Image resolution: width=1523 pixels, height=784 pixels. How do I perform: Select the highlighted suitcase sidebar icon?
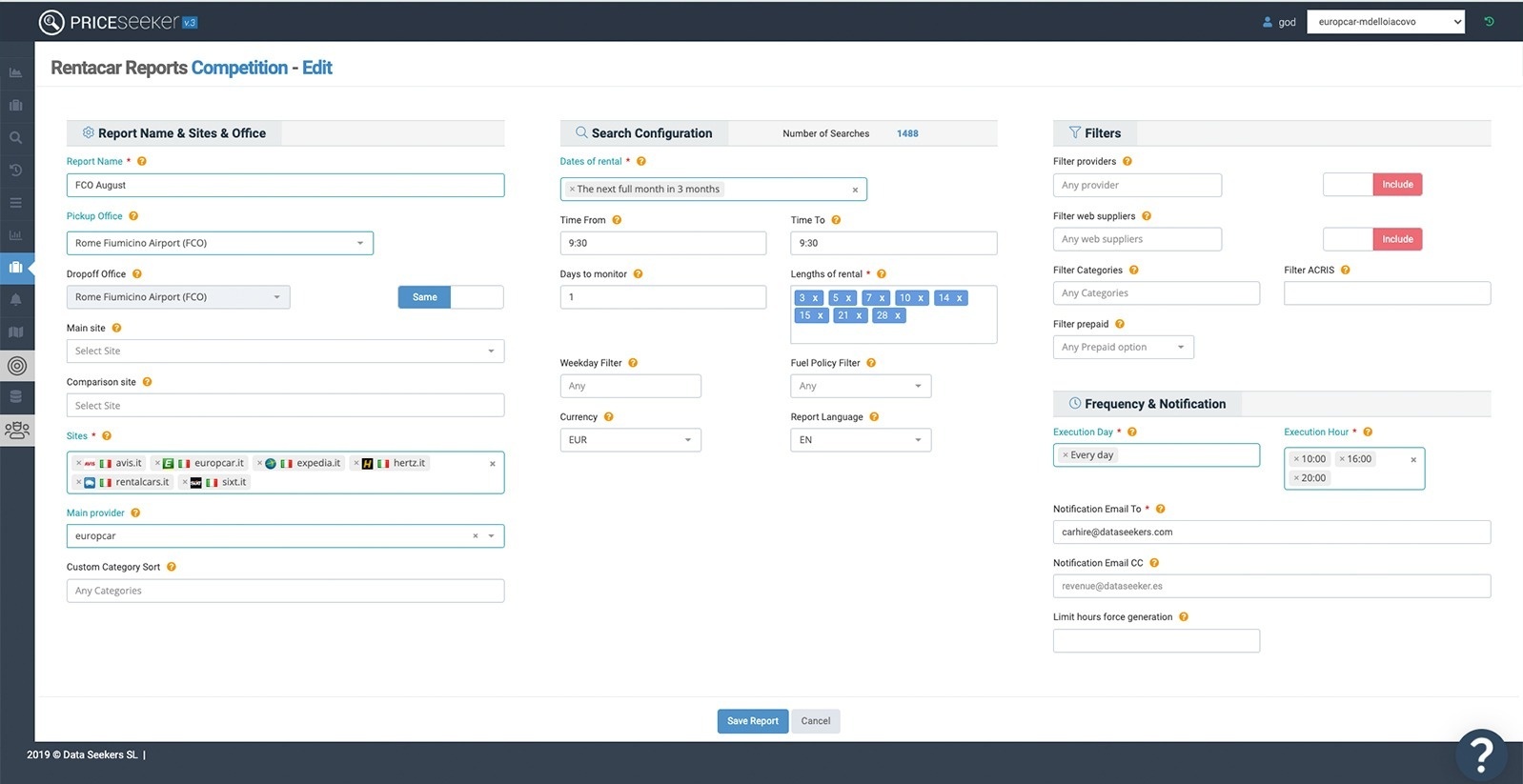point(15,267)
